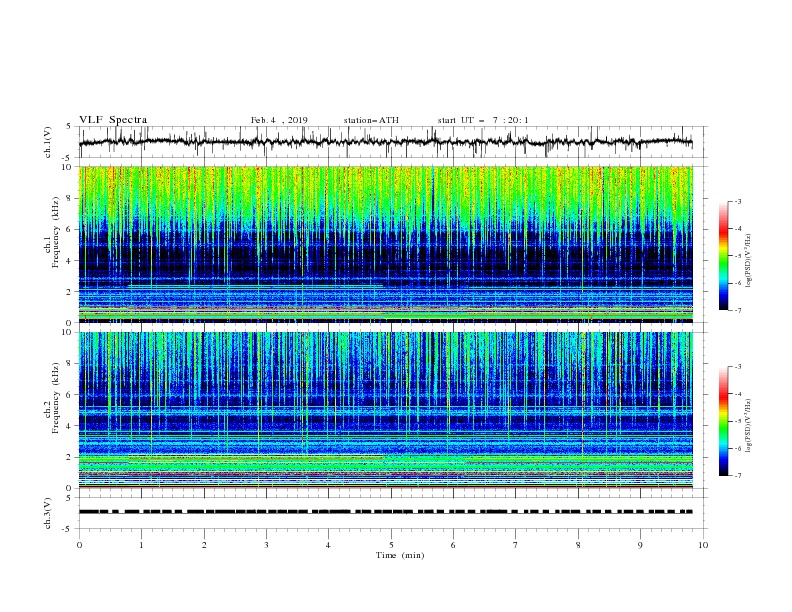Screen dimensions: 792x612
Task: Click the "6" kHz tick on ch.1 axis
Action: click(x=70, y=230)
